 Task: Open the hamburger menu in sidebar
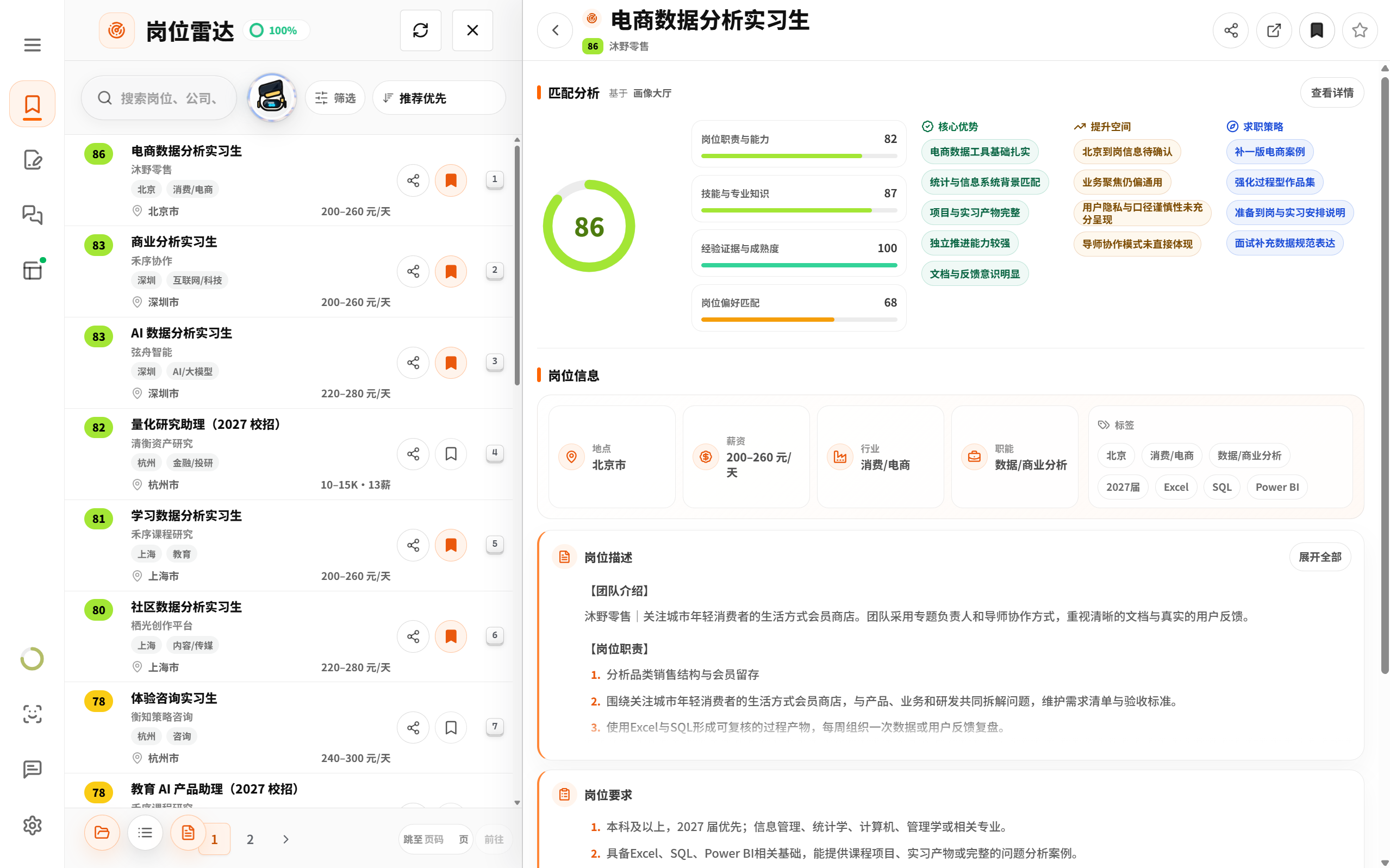(x=32, y=45)
